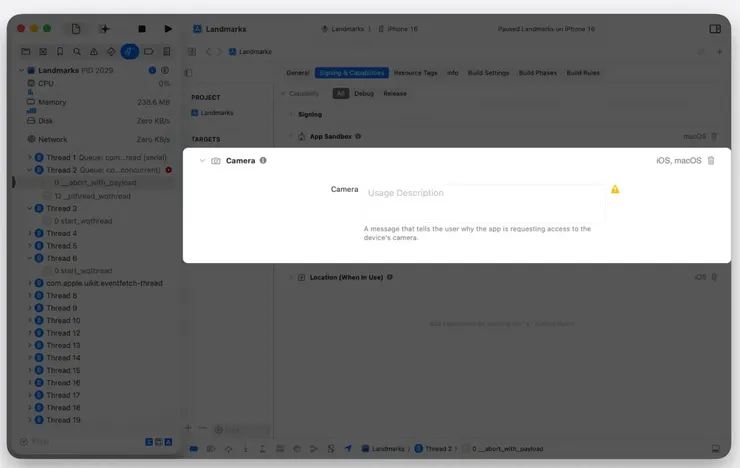The image size is (740, 468).
Task: Select the 12 _pthread_wqthread stack frame
Action: [92, 196]
